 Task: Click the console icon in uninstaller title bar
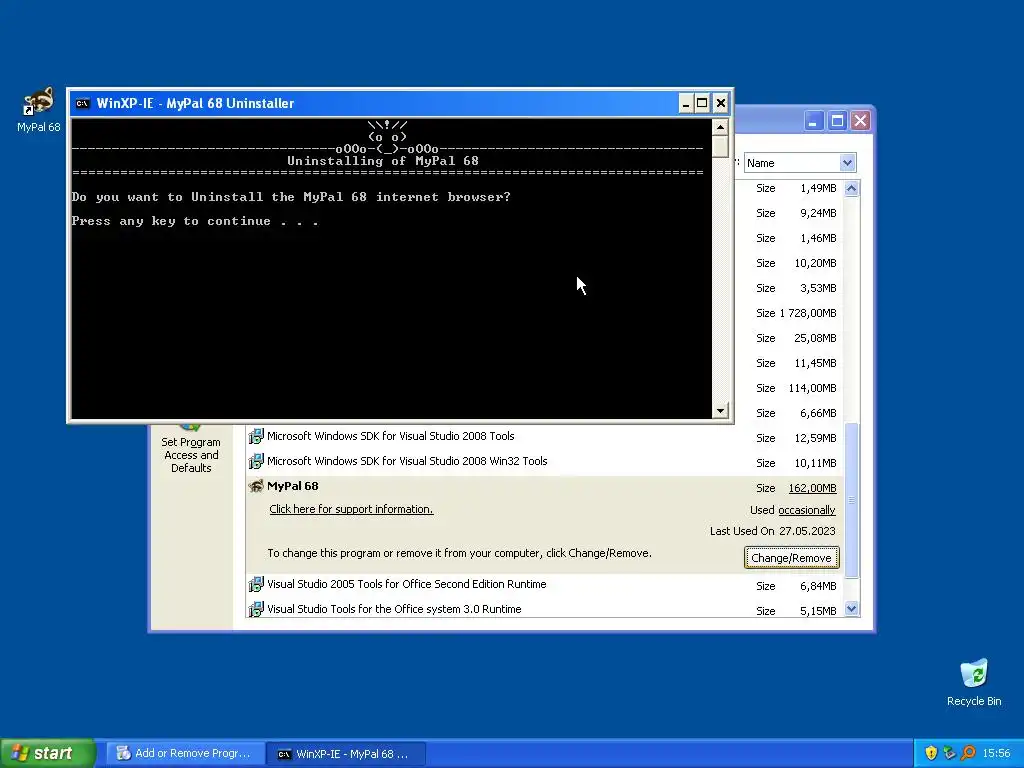coord(82,103)
